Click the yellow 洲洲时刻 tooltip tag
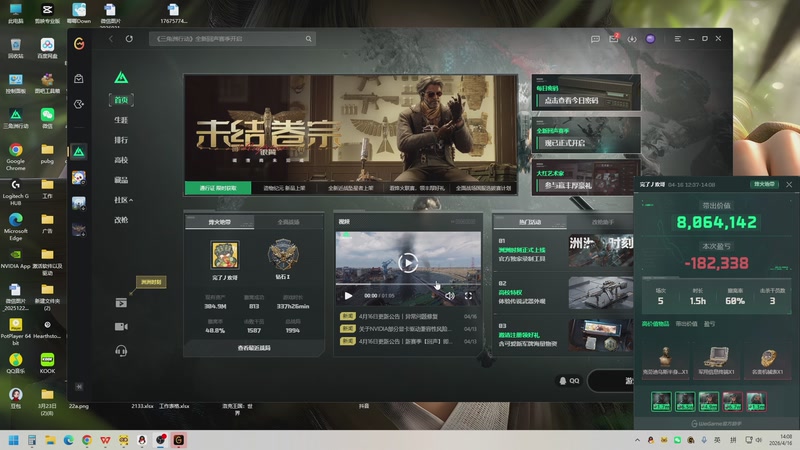The width and height of the screenshot is (800, 450). pos(151,282)
